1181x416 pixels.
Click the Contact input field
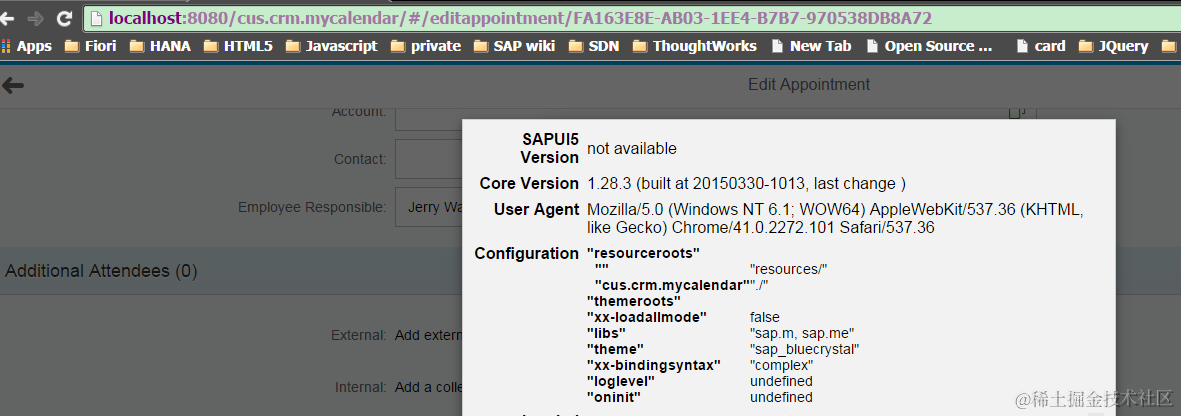click(x=429, y=159)
